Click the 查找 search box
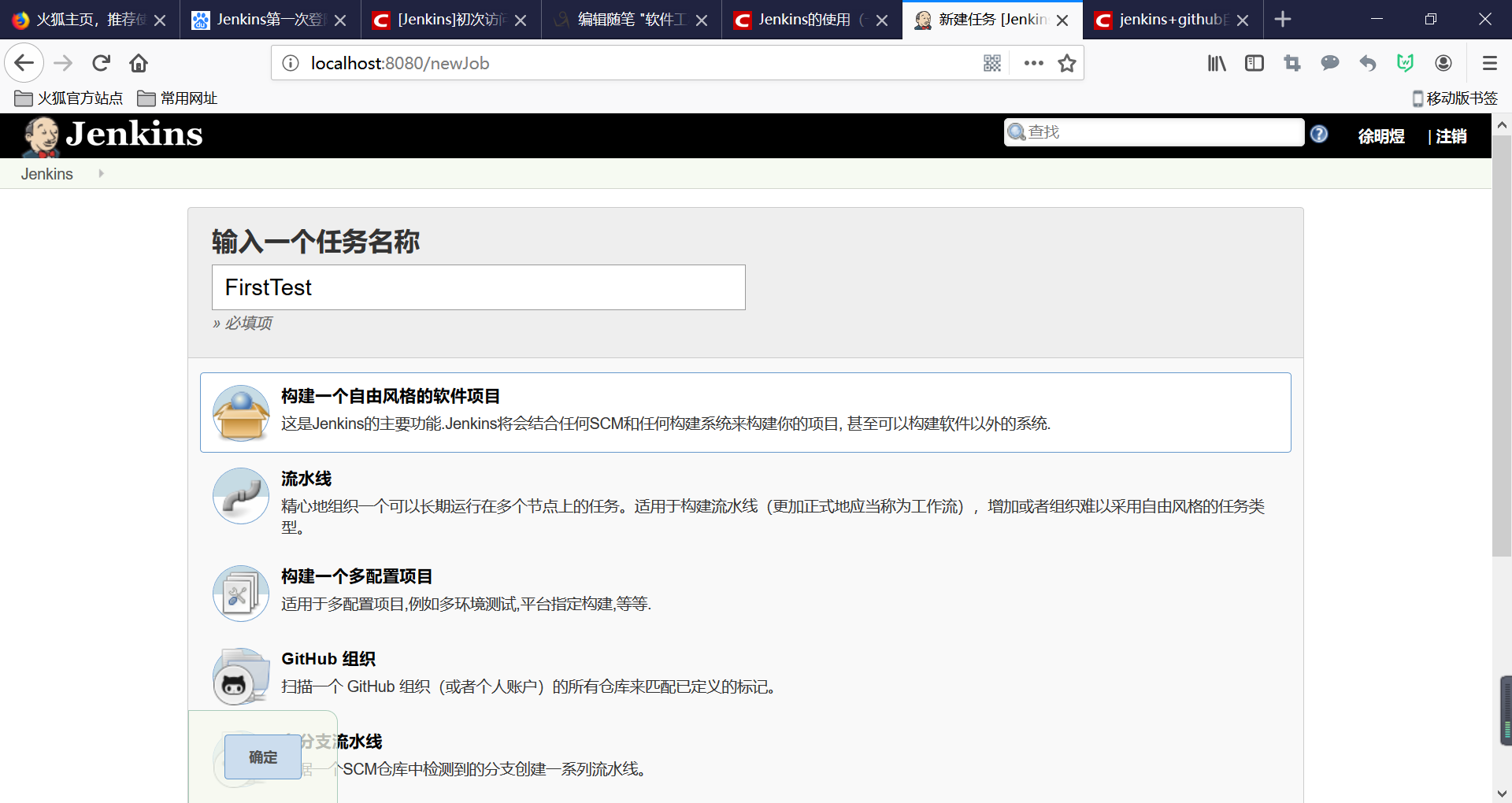The height and width of the screenshot is (803, 1512). click(1154, 132)
